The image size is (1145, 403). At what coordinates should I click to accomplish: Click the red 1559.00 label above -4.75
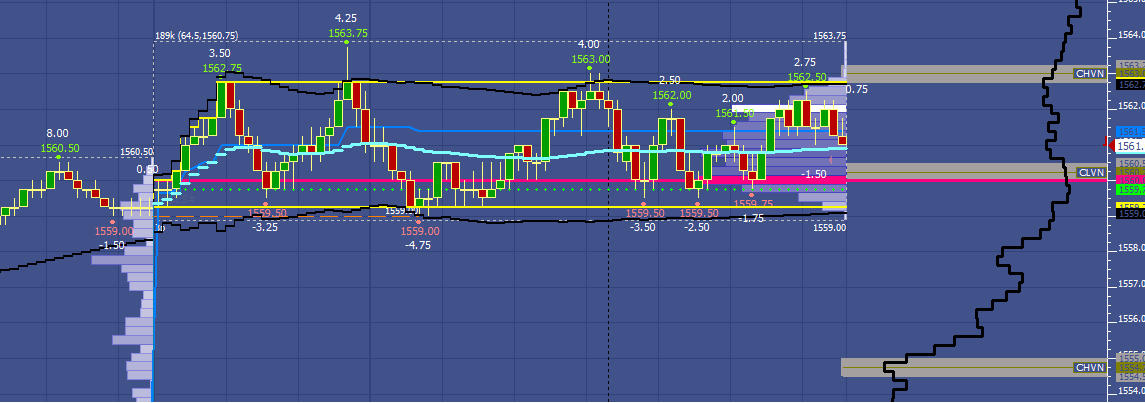(x=421, y=231)
